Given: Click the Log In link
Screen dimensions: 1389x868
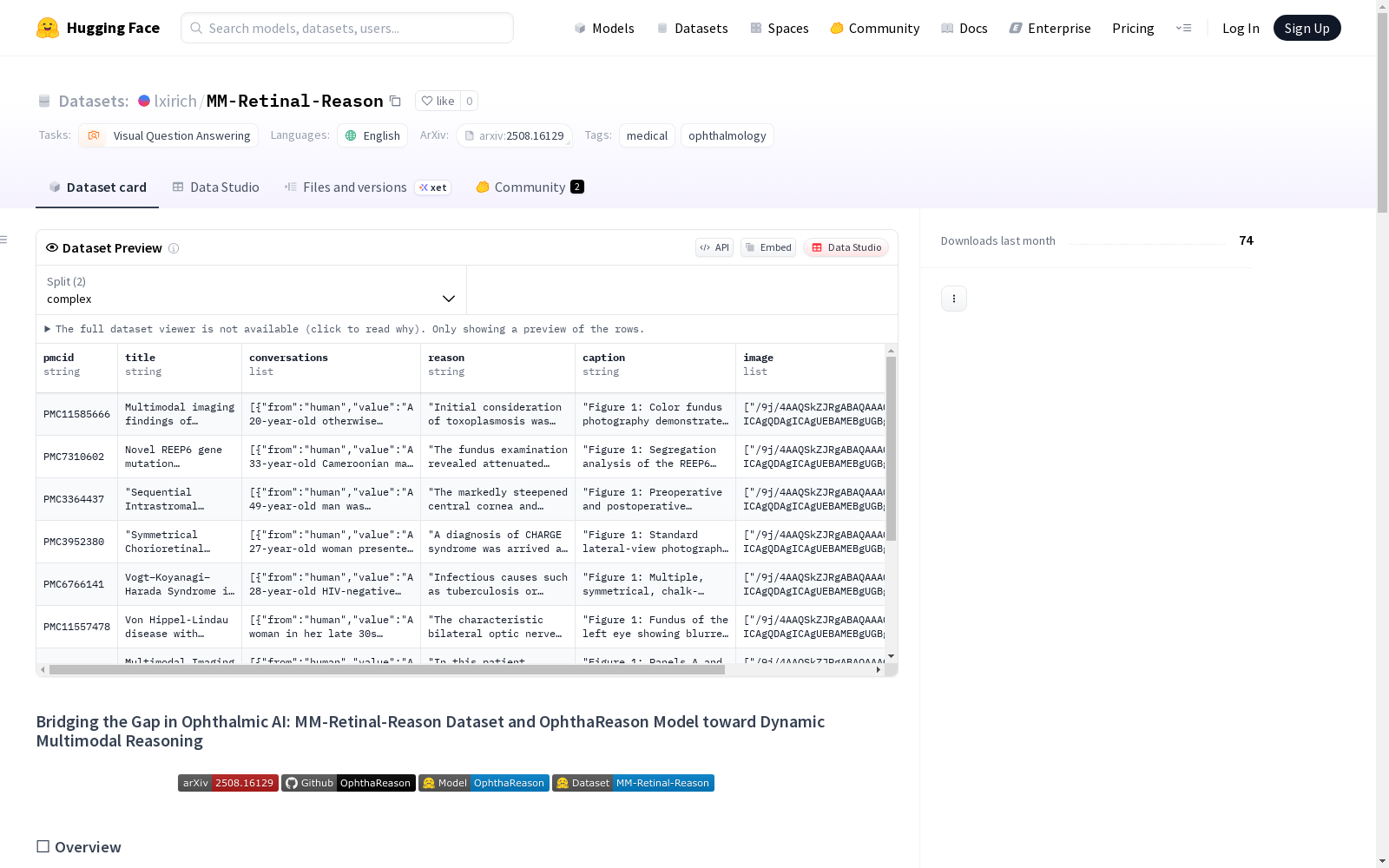Looking at the screenshot, I should pos(1241,28).
